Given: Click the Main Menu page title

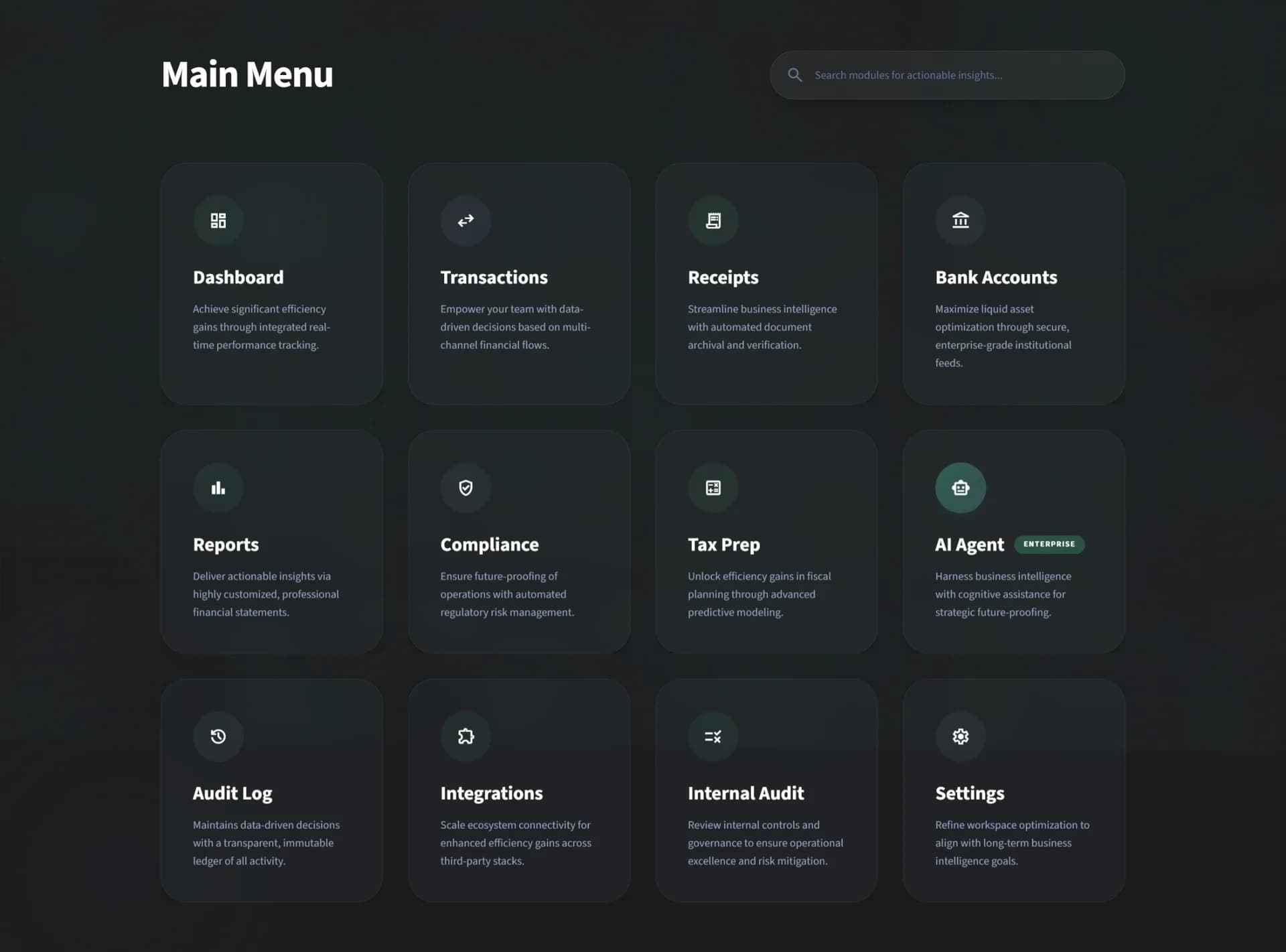Looking at the screenshot, I should point(247,74).
